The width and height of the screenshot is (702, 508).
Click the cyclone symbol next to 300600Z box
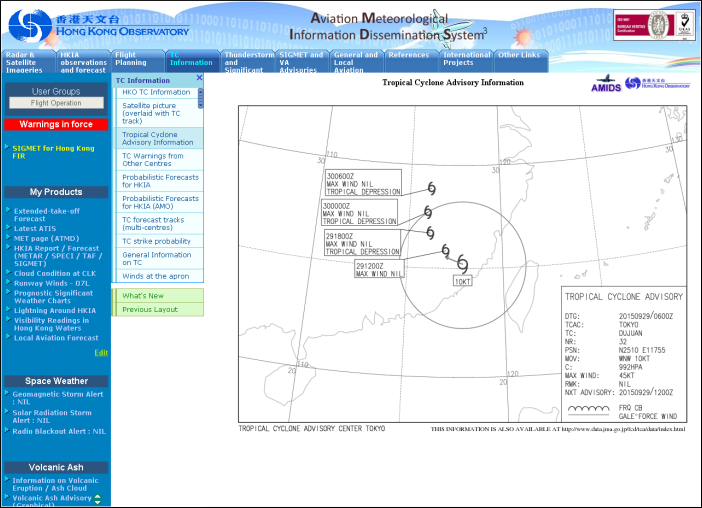(431, 188)
